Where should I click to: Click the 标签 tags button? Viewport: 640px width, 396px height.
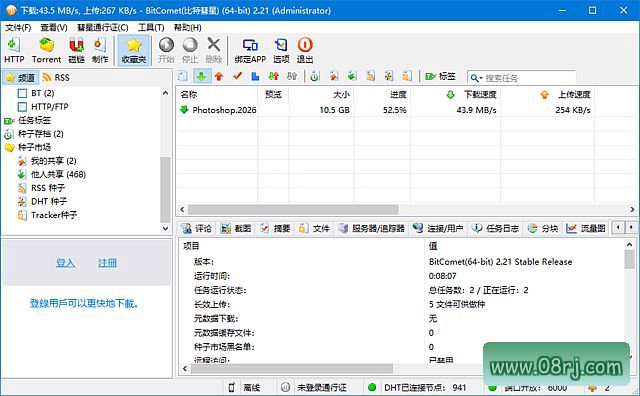click(x=440, y=76)
